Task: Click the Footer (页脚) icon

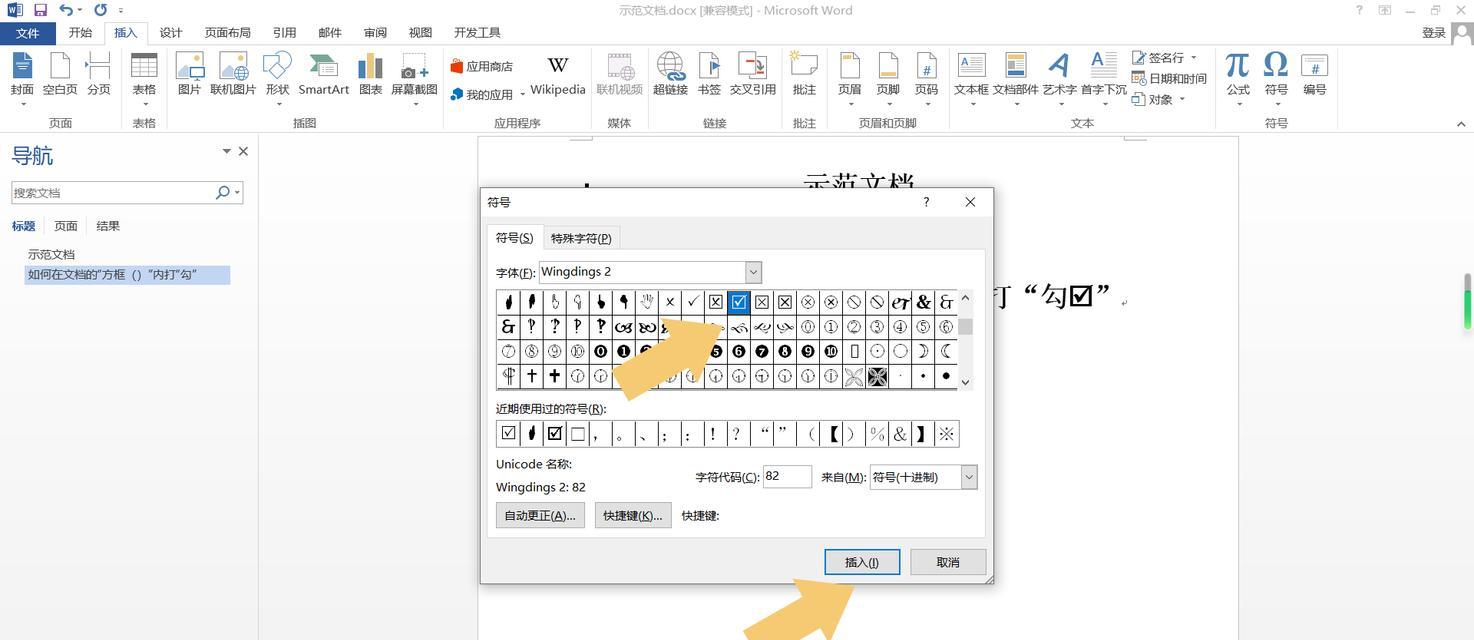Action: pos(888,67)
